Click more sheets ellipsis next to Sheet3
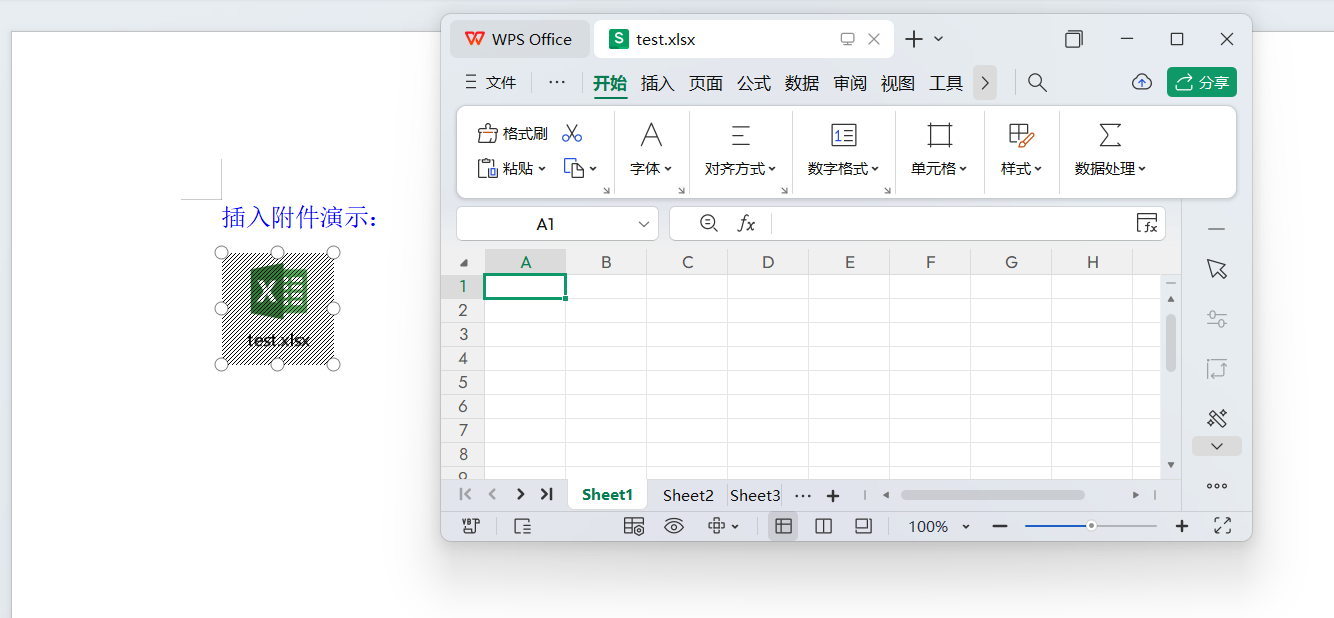Screen dimensions: 1334x618 click(803, 495)
